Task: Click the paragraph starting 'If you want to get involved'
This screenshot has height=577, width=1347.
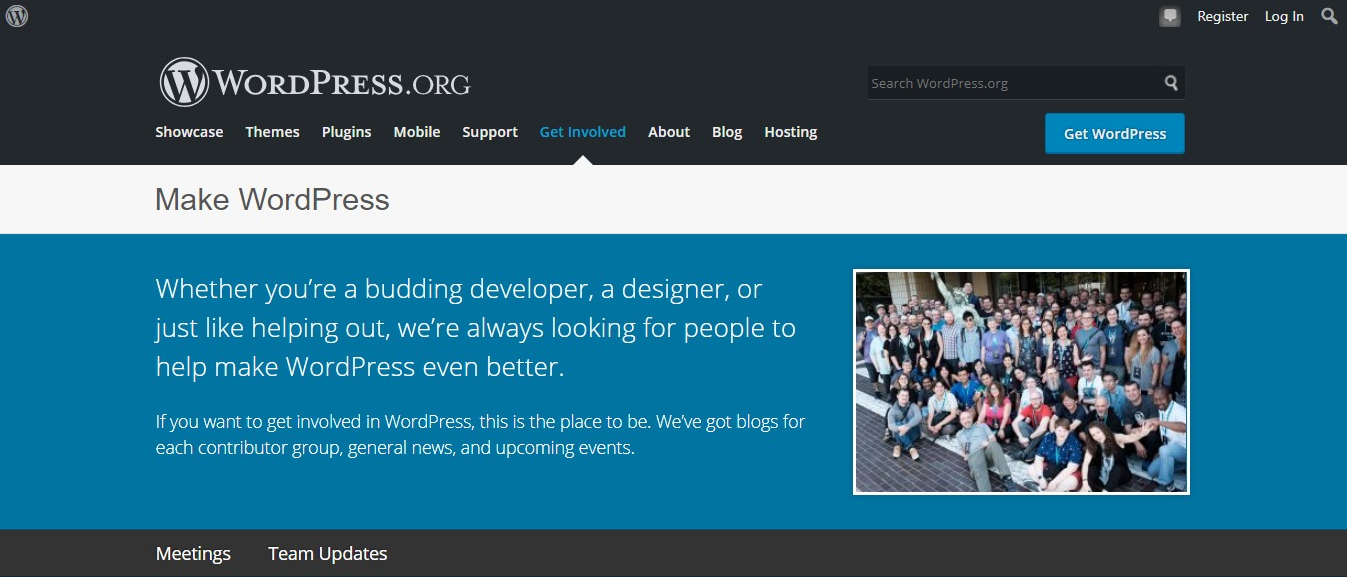Action: coord(480,434)
